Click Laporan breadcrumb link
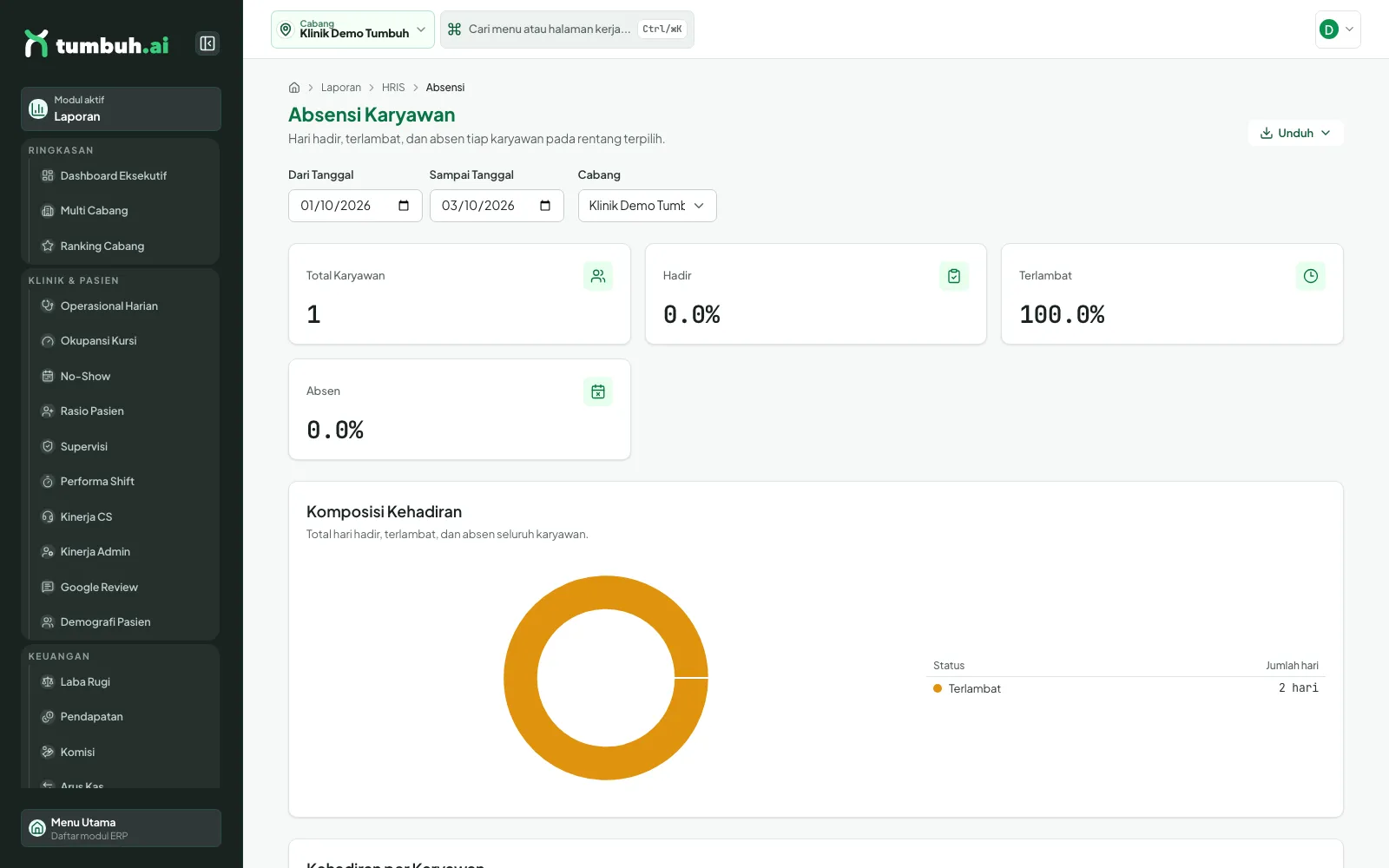The width and height of the screenshot is (1389, 868). click(341, 88)
